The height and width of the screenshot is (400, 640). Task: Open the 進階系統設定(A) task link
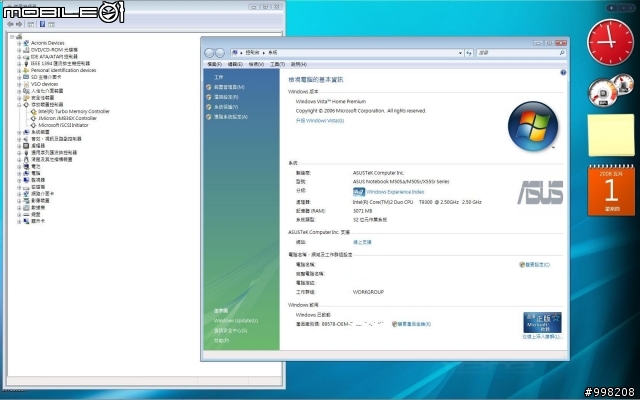231,117
